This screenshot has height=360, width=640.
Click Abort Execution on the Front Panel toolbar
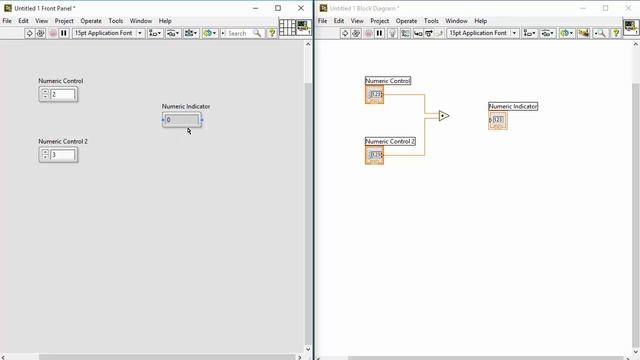coord(53,33)
